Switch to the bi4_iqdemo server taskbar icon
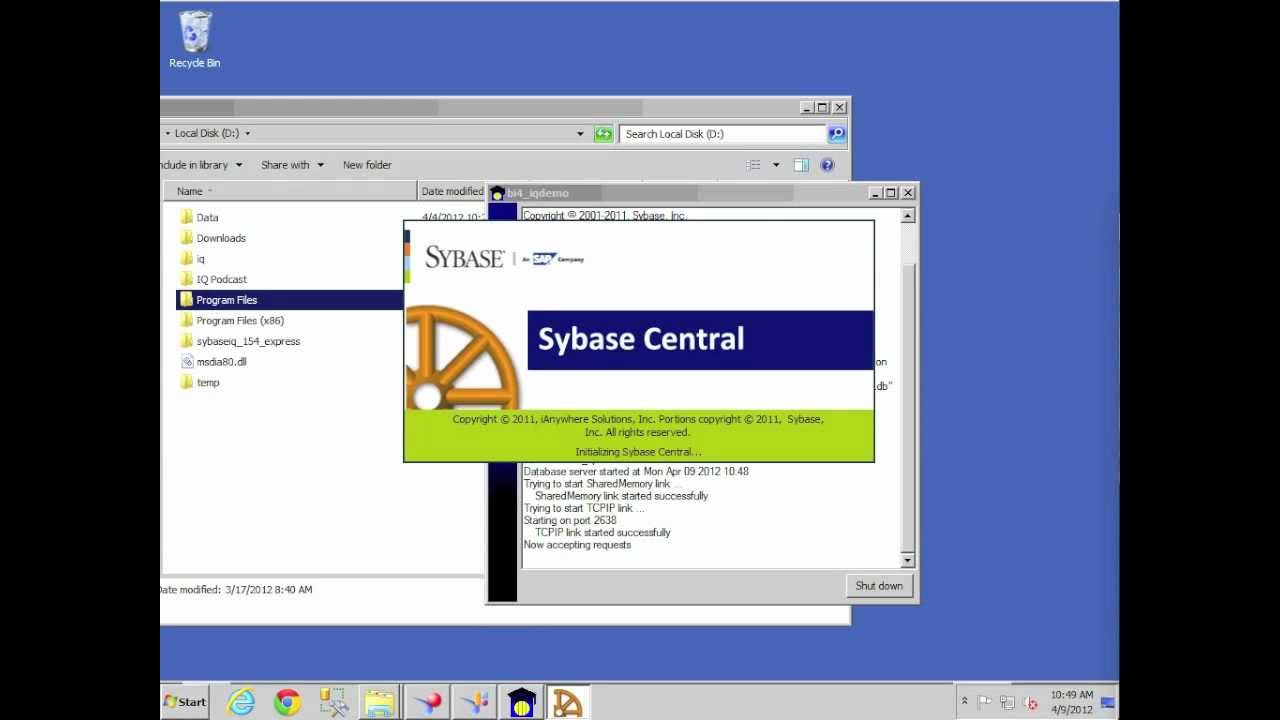The width and height of the screenshot is (1280, 720). pos(521,702)
